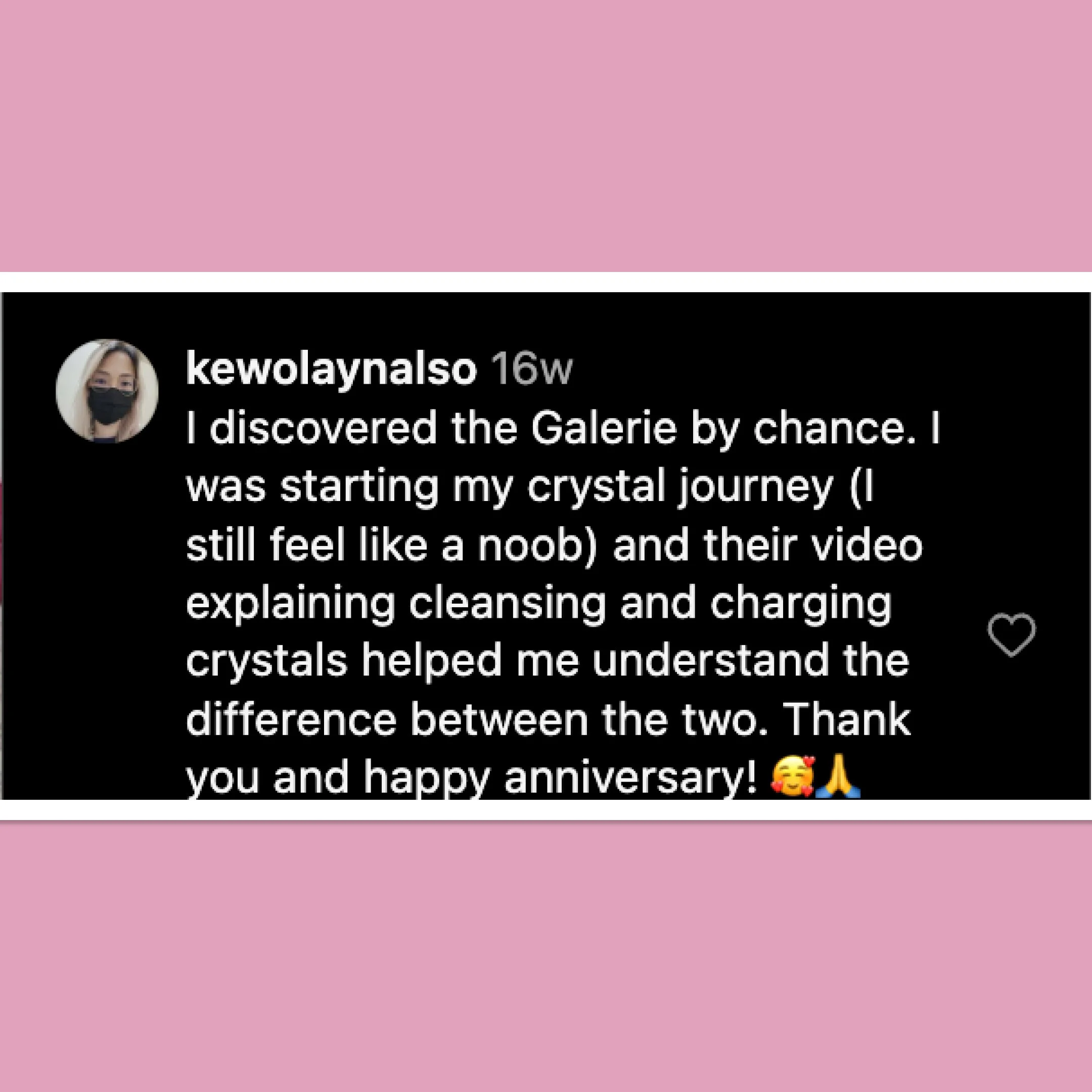Viewport: 1092px width, 1092px height.
Task: Open the kewolaynalso username link
Action: (x=331, y=370)
